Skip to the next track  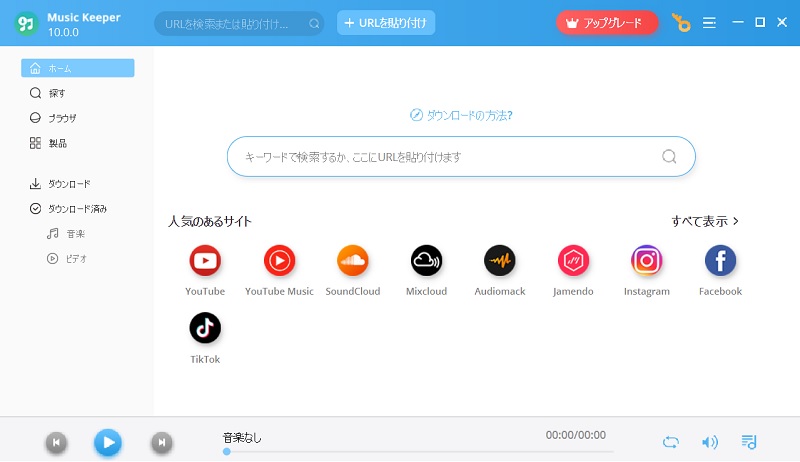tap(161, 442)
